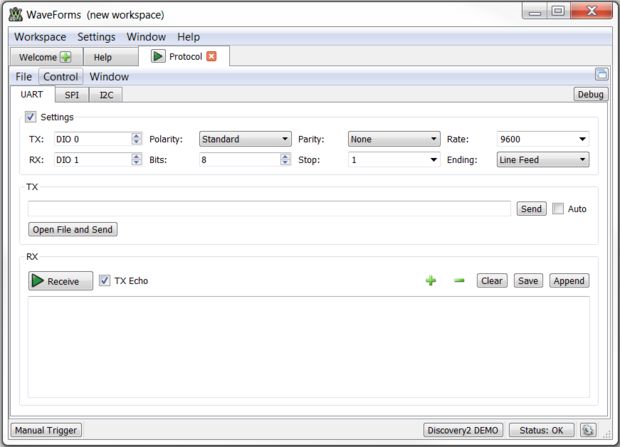The image size is (620, 447).
Task: Click the Discovery2 DEMO device button
Action: pyautogui.click(x=463, y=430)
